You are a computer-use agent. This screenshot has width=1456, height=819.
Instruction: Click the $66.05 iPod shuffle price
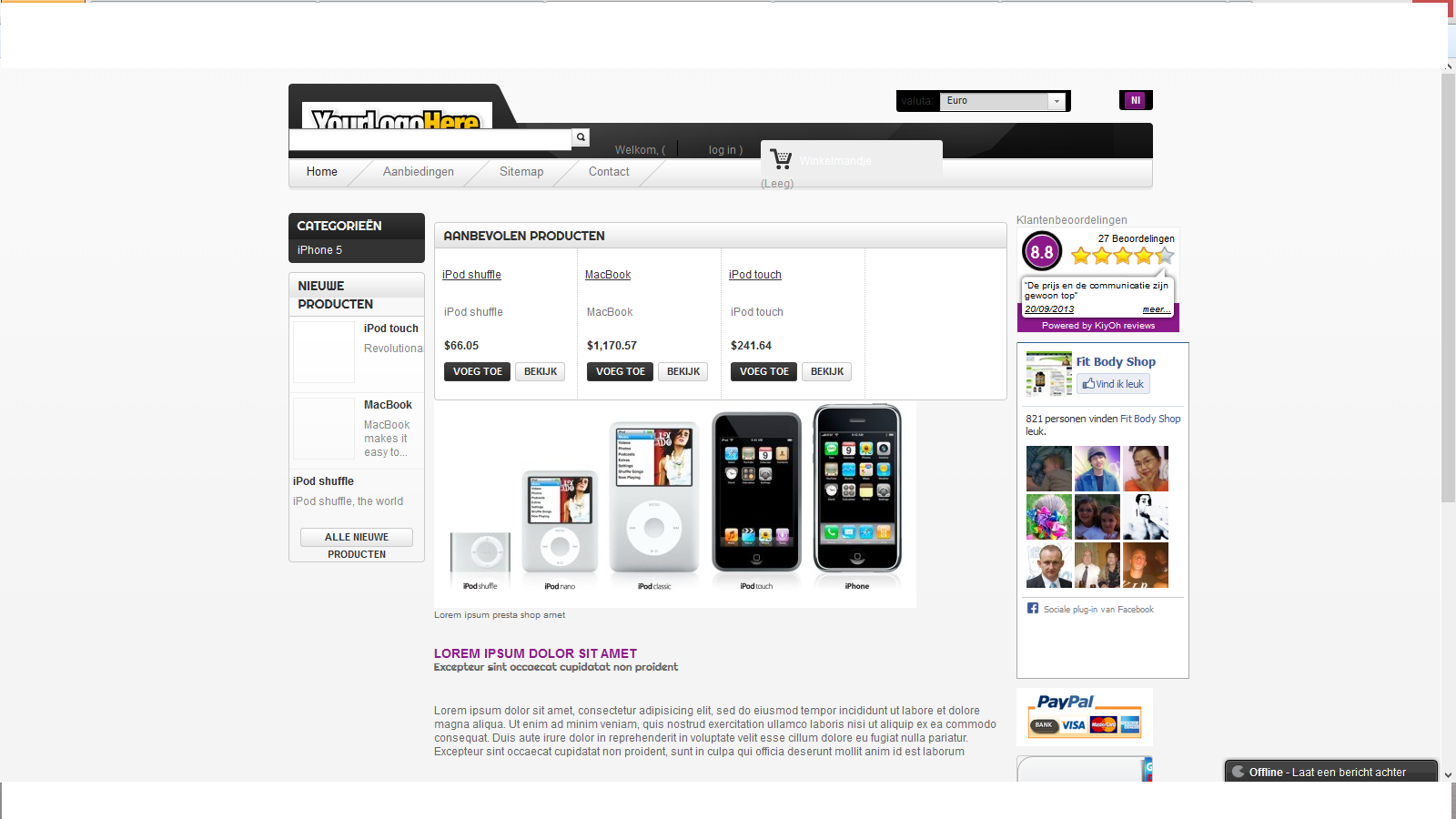tap(461, 346)
